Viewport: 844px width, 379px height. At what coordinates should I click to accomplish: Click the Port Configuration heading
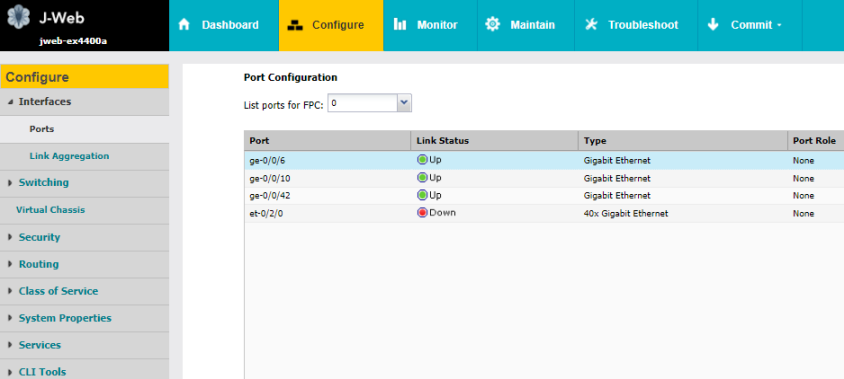(x=291, y=78)
